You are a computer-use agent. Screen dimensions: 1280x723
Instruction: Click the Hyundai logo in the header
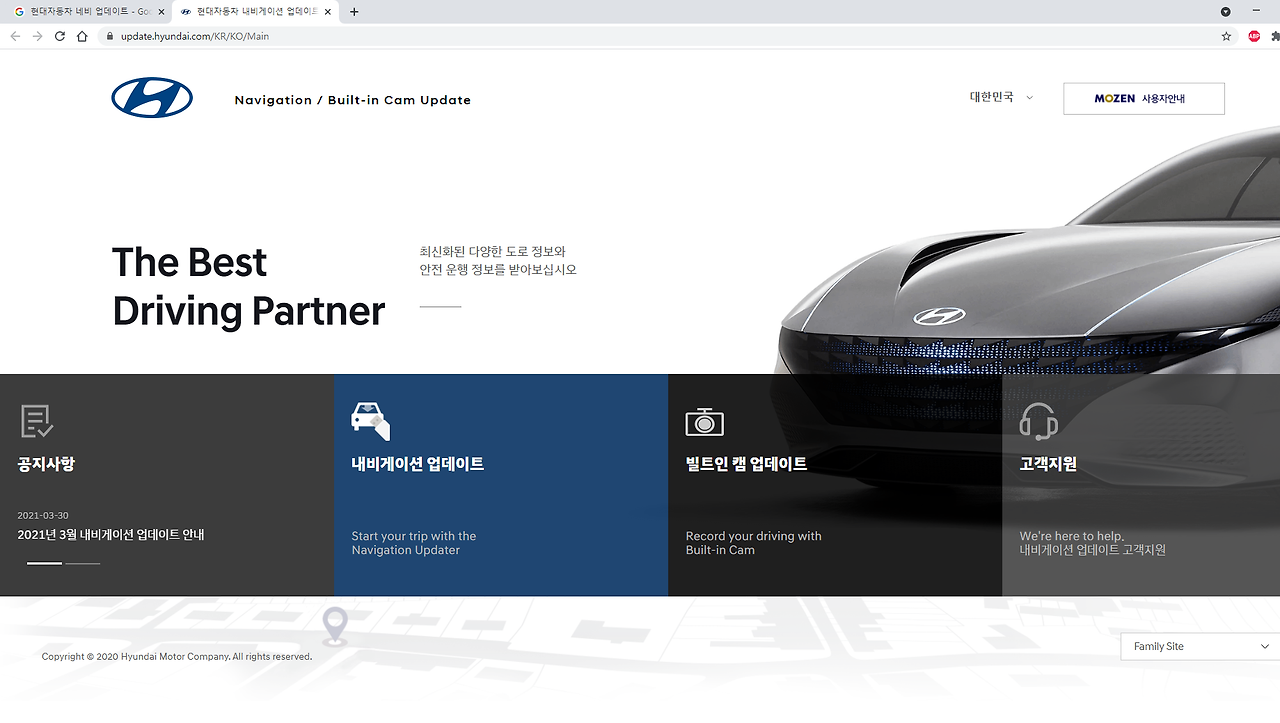151,97
